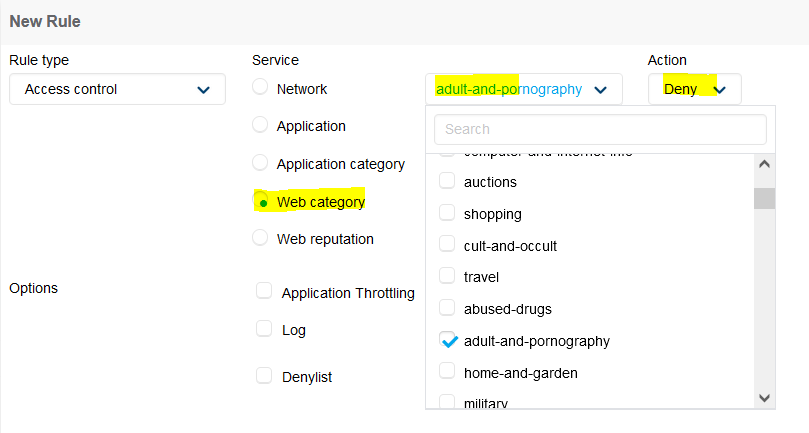Screen dimensions: 809x433
Task: Check the travel category
Action: coord(447,277)
